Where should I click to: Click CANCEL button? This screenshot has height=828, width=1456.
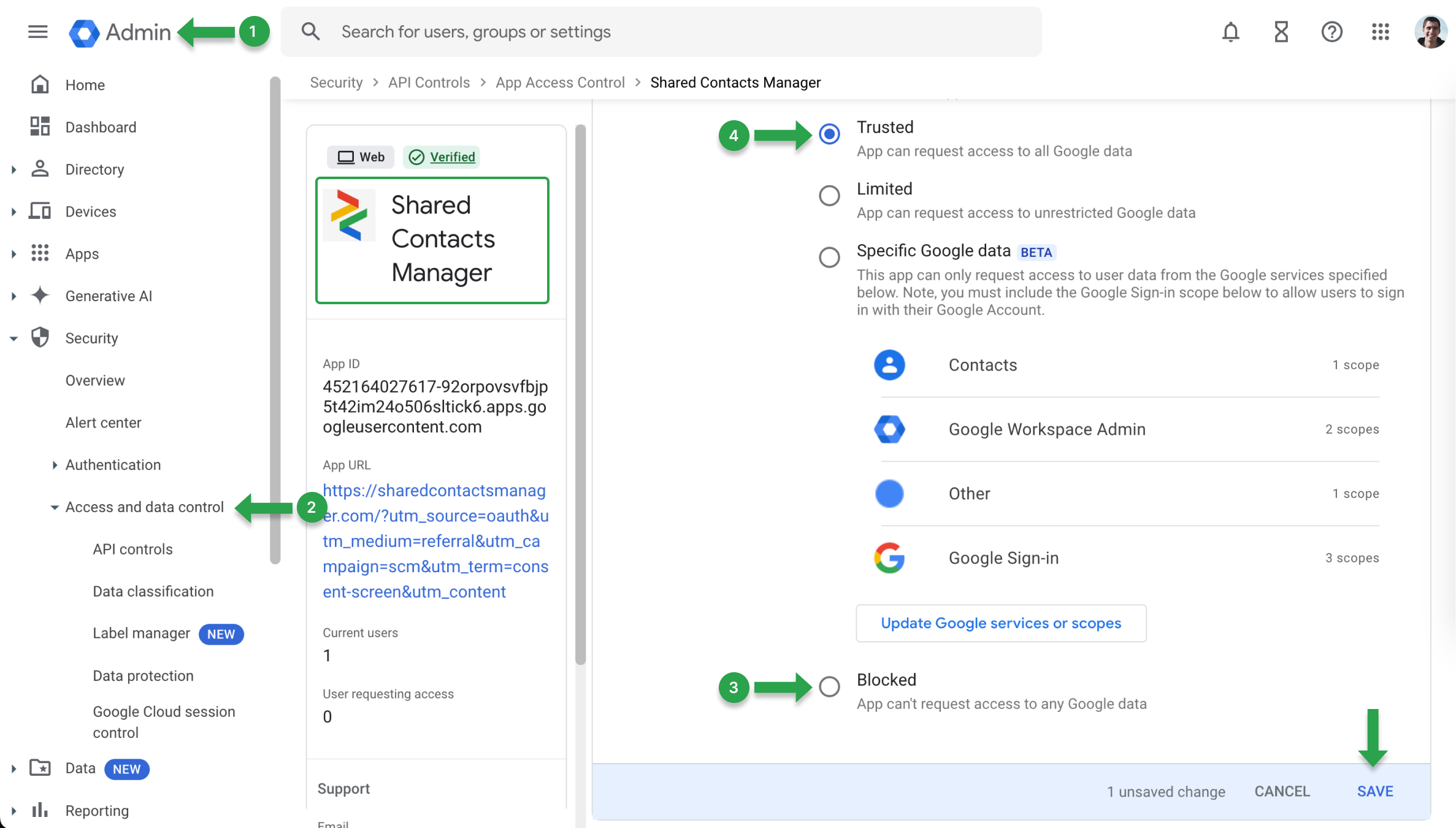1282,791
